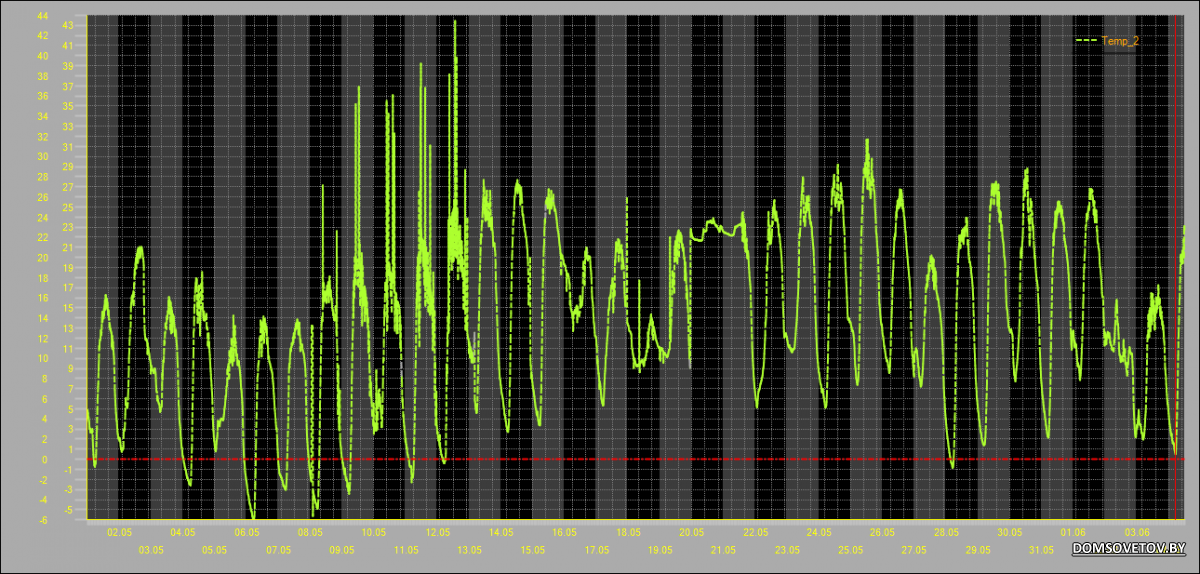Pick the 28 temperature axis label
Screen dimensions: 1200x574
click(41, 177)
